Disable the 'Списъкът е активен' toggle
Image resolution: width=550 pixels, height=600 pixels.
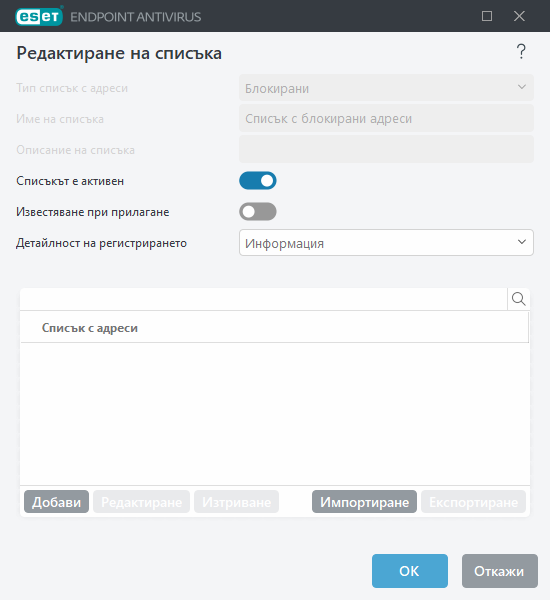click(258, 181)
